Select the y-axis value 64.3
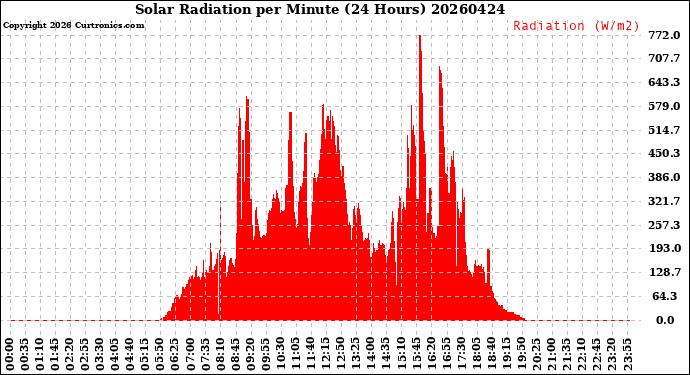This screenshot has height=375, width=690. (x=665, y=296)
